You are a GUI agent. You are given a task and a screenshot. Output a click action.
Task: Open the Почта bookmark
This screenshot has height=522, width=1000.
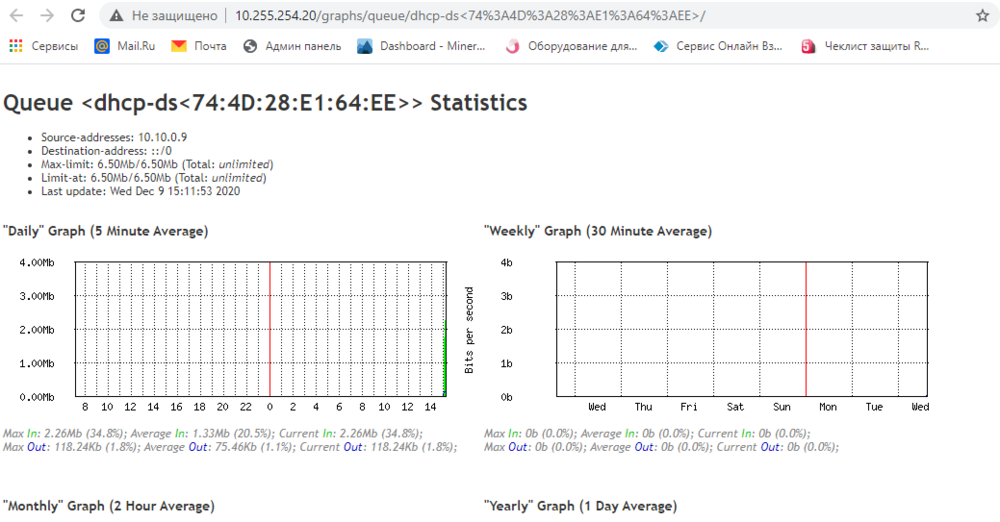(199, 46)
